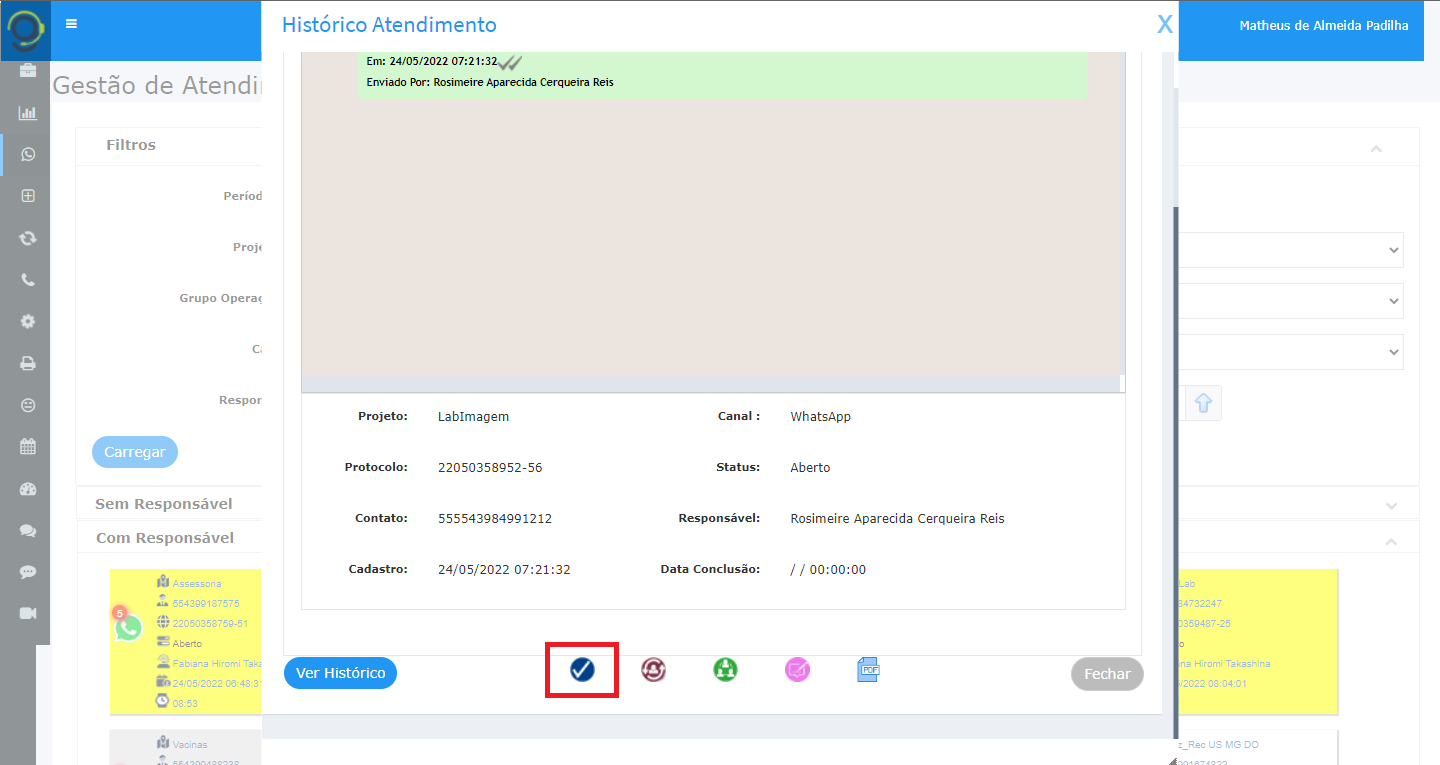Click 554399187575 on the Assessoria card
1440x765 pixels.
[x=206, y=603]
